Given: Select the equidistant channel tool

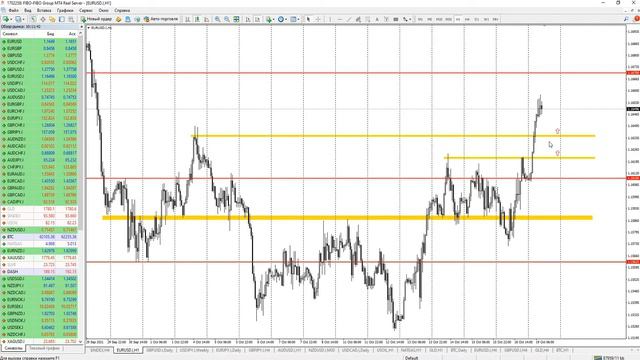Looking at the screenshot, I should click(358, 19).
